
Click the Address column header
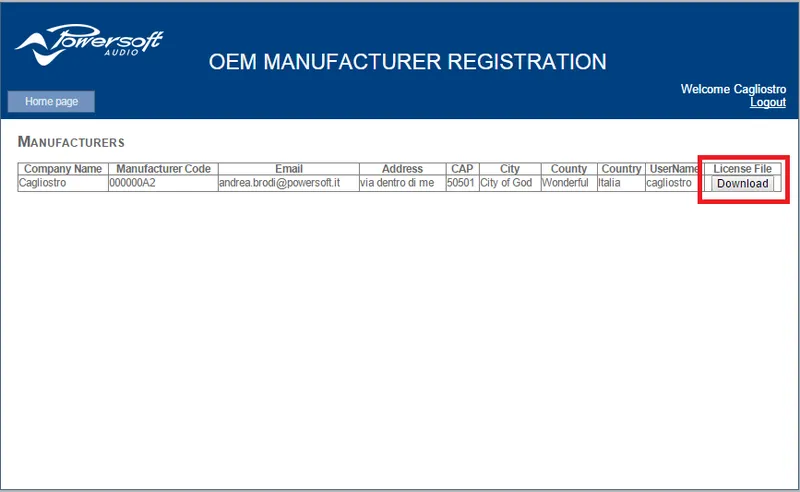[x=403, y=169]
